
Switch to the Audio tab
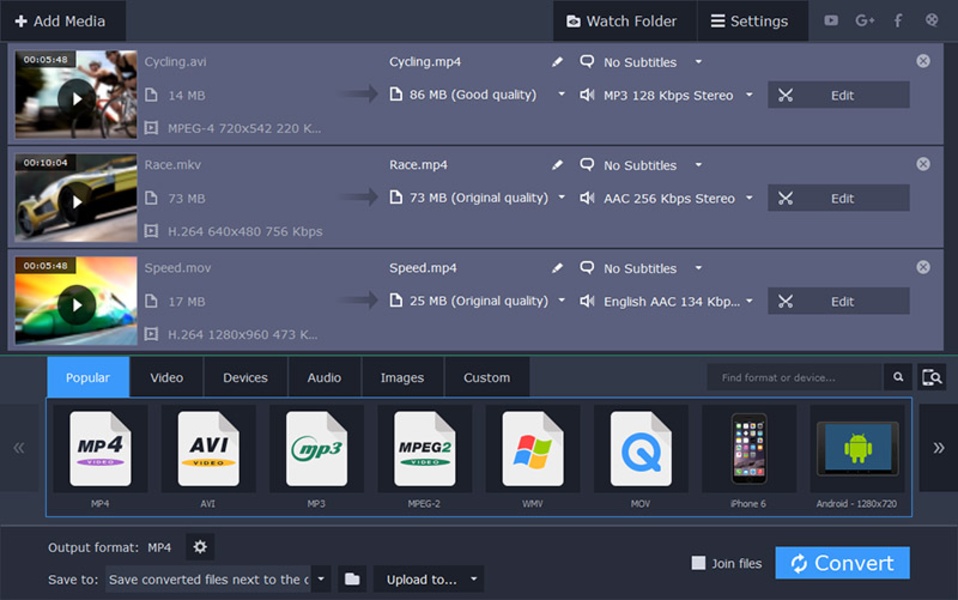(324, 378)
